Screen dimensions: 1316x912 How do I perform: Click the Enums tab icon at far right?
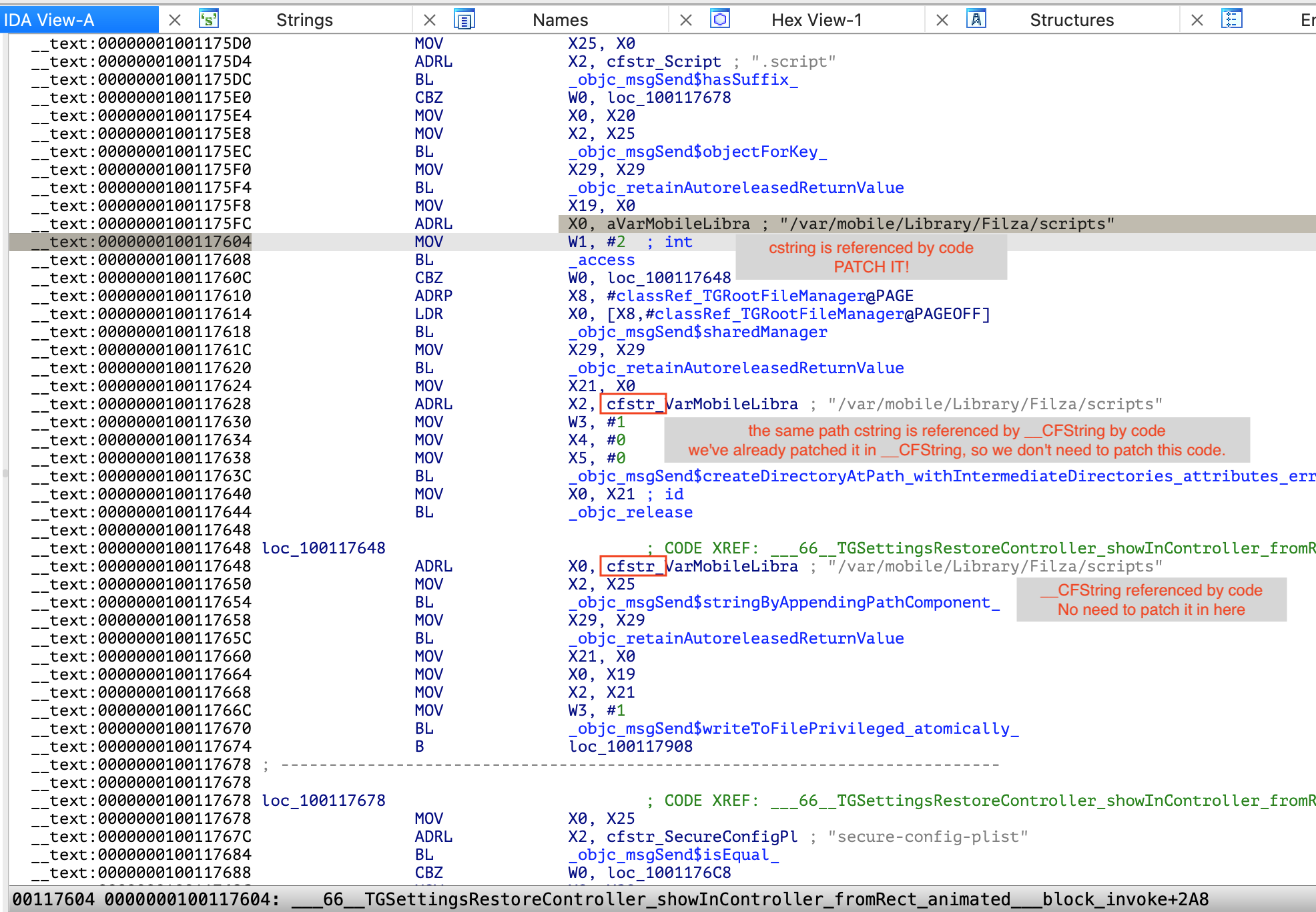(x=1231, y=19)
